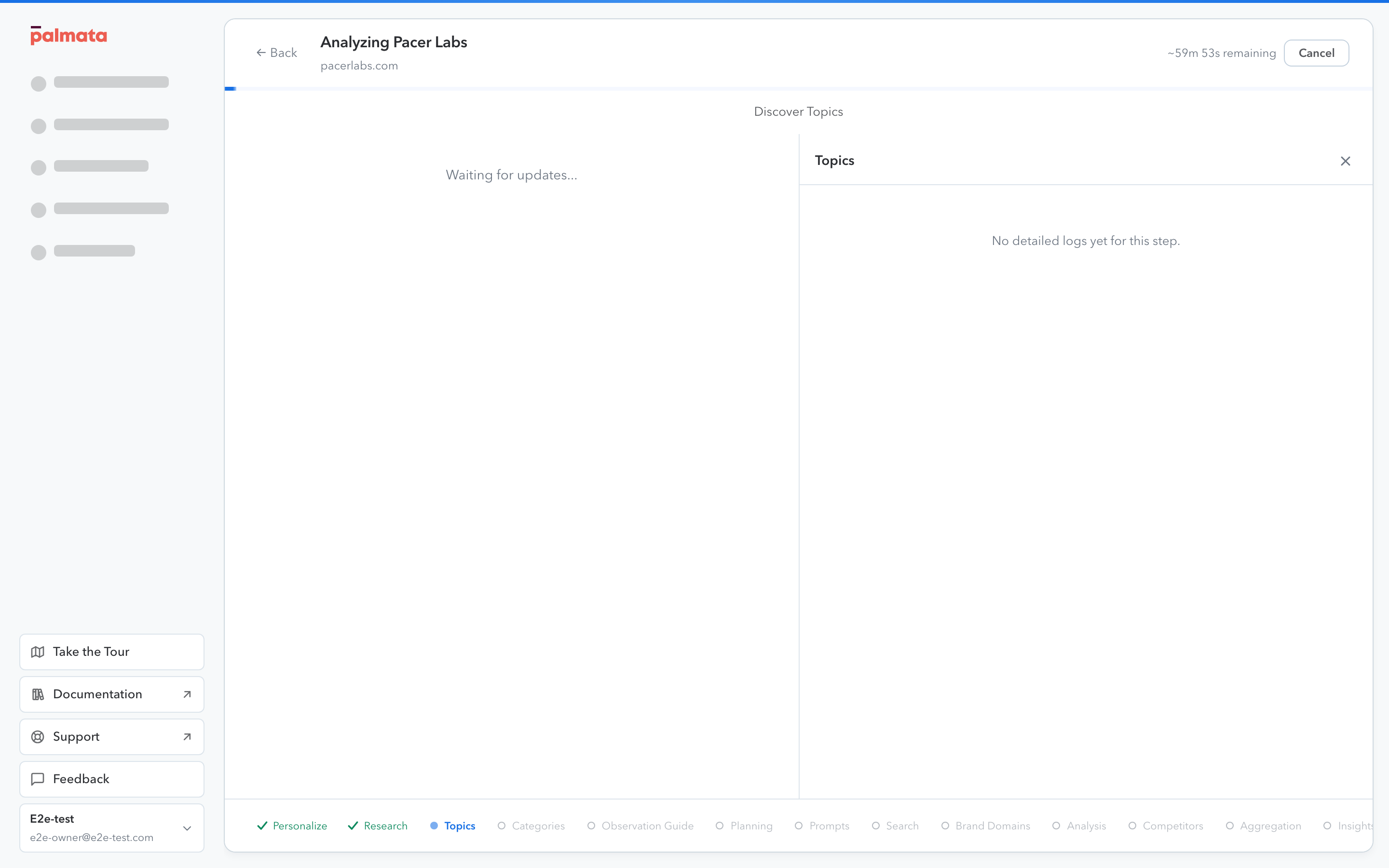This screenshot has width=1389, height=868.
Task: Select the Aggregation step
Action: coord(1264,826)
